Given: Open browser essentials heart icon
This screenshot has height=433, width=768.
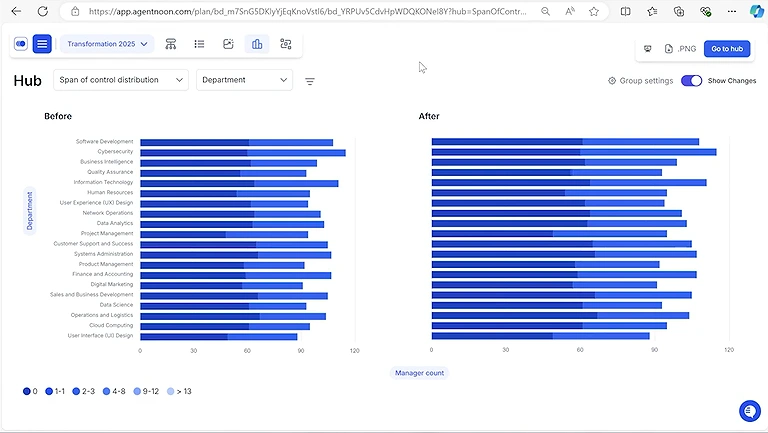Looking at the screenshot, I should click(x=705, y=11).
